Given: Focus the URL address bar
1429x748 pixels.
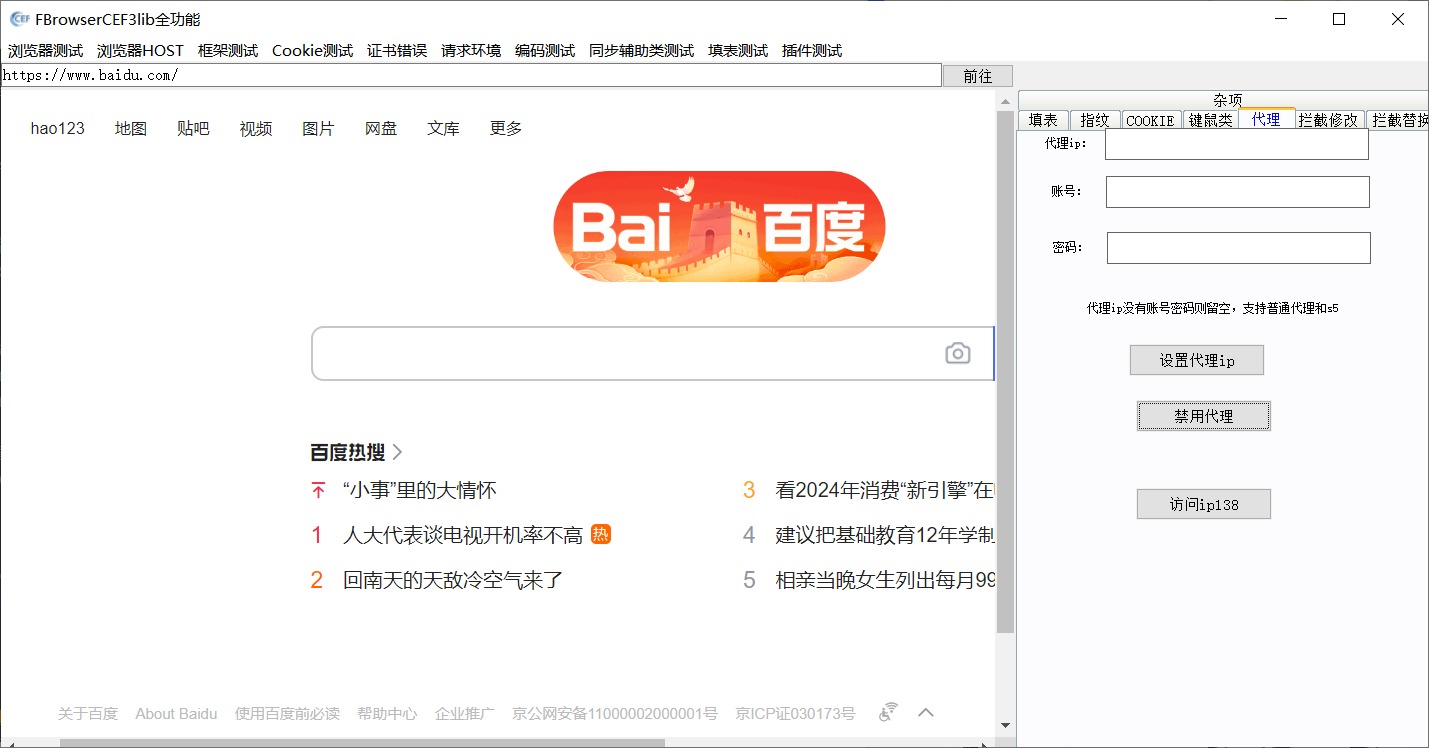Looking at the screenshot, I should 471,75.
